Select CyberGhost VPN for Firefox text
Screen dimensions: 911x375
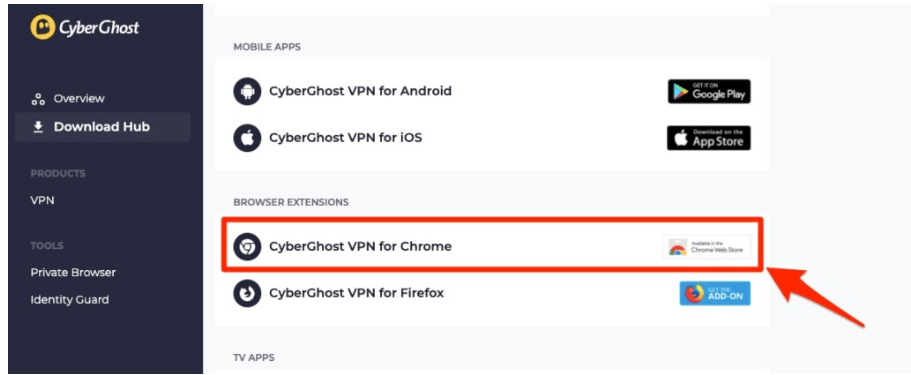coord(356,293)
